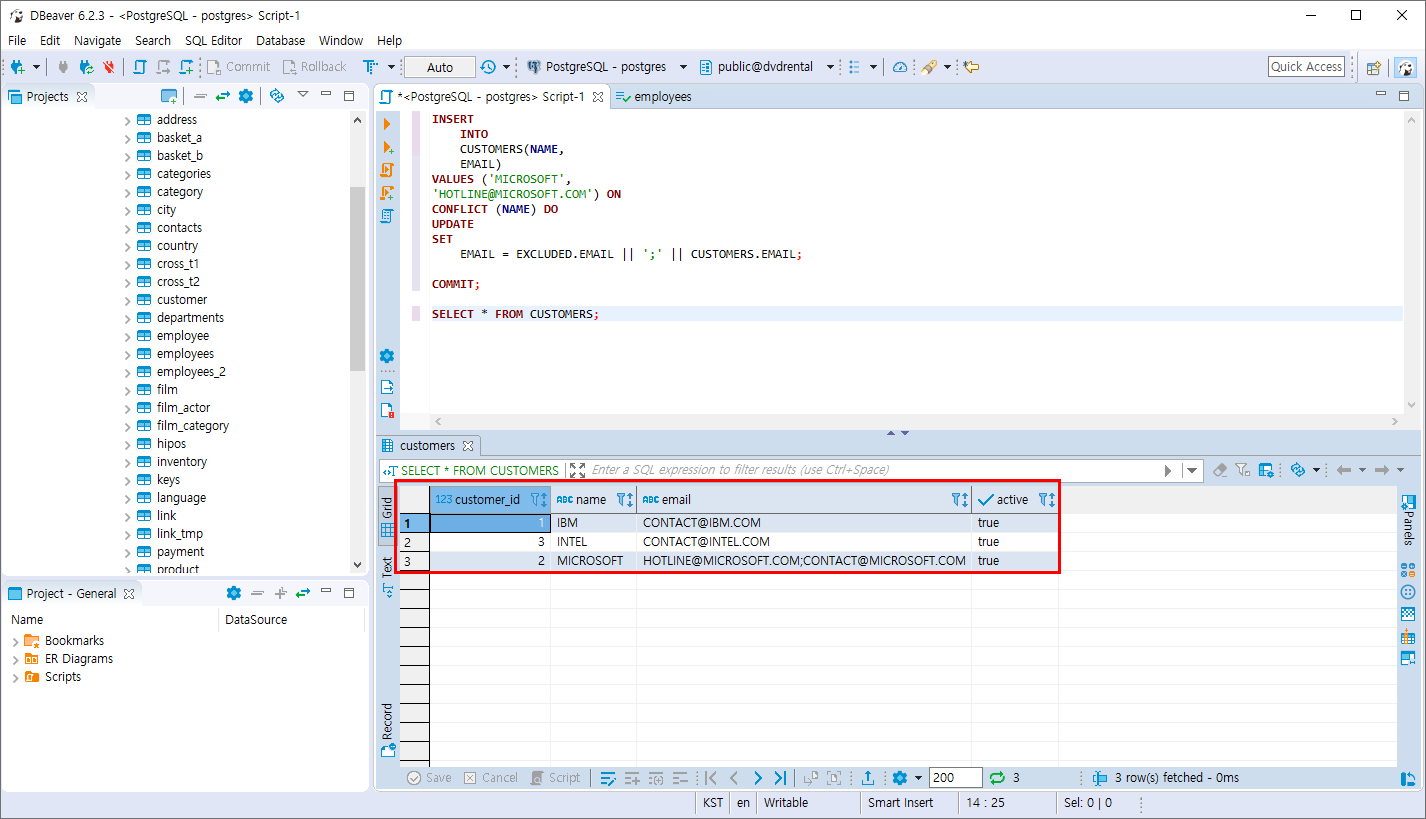Click the Projects tree vertical scrollbar

(357, 278)
